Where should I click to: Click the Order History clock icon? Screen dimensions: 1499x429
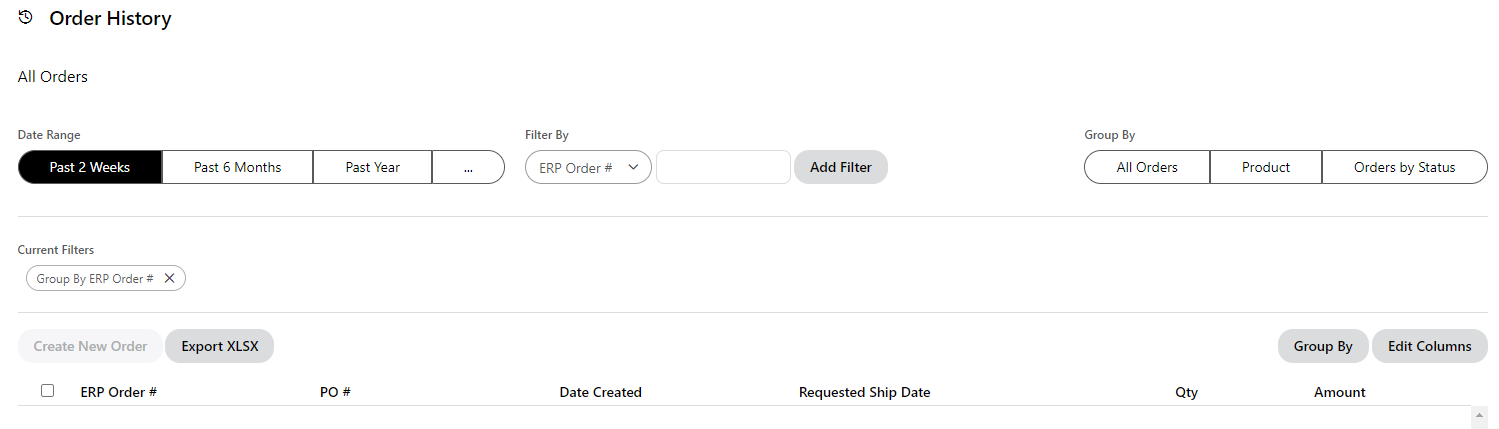pyautogui.click(x=26, y=18)
